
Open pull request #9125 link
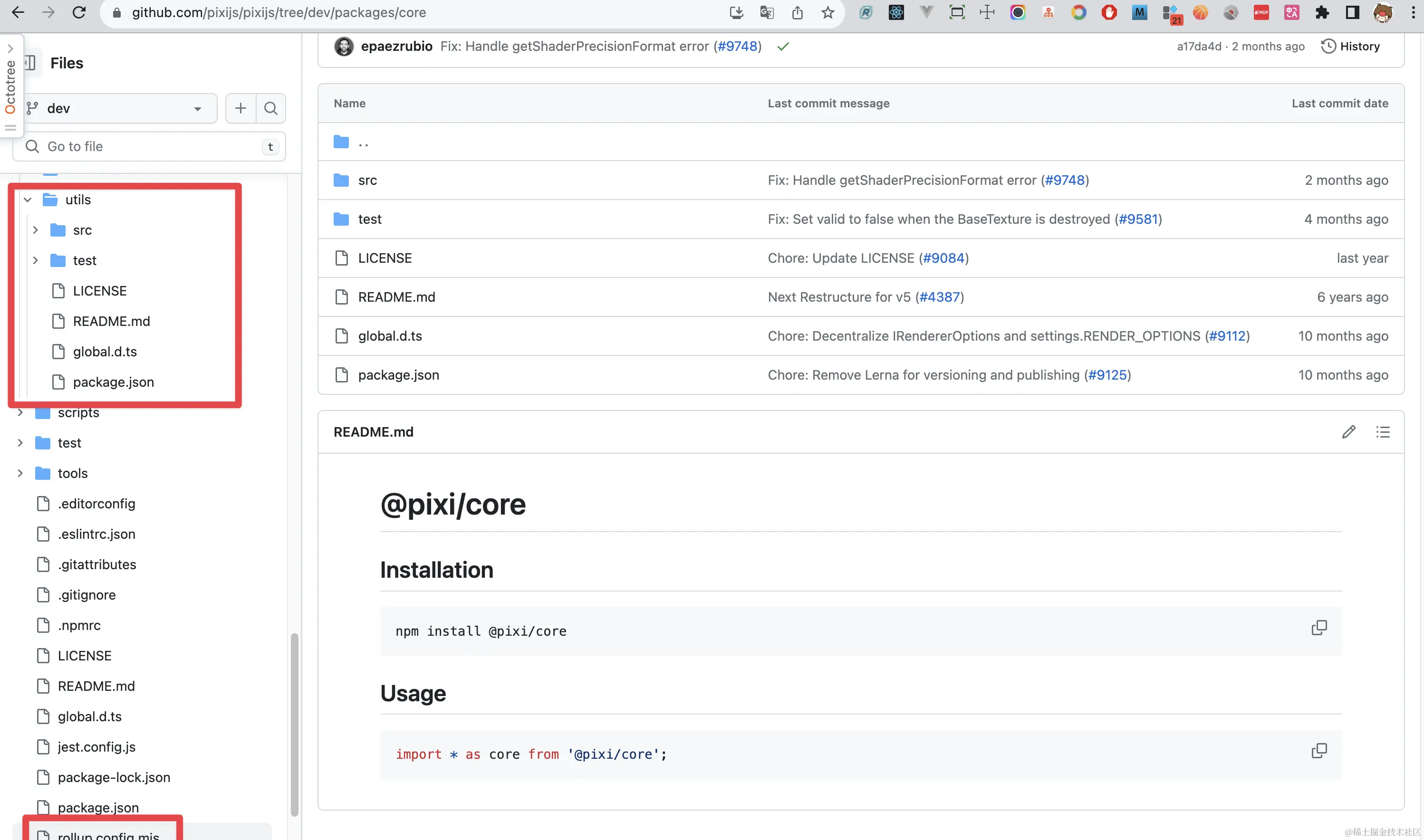(1107, 375)
